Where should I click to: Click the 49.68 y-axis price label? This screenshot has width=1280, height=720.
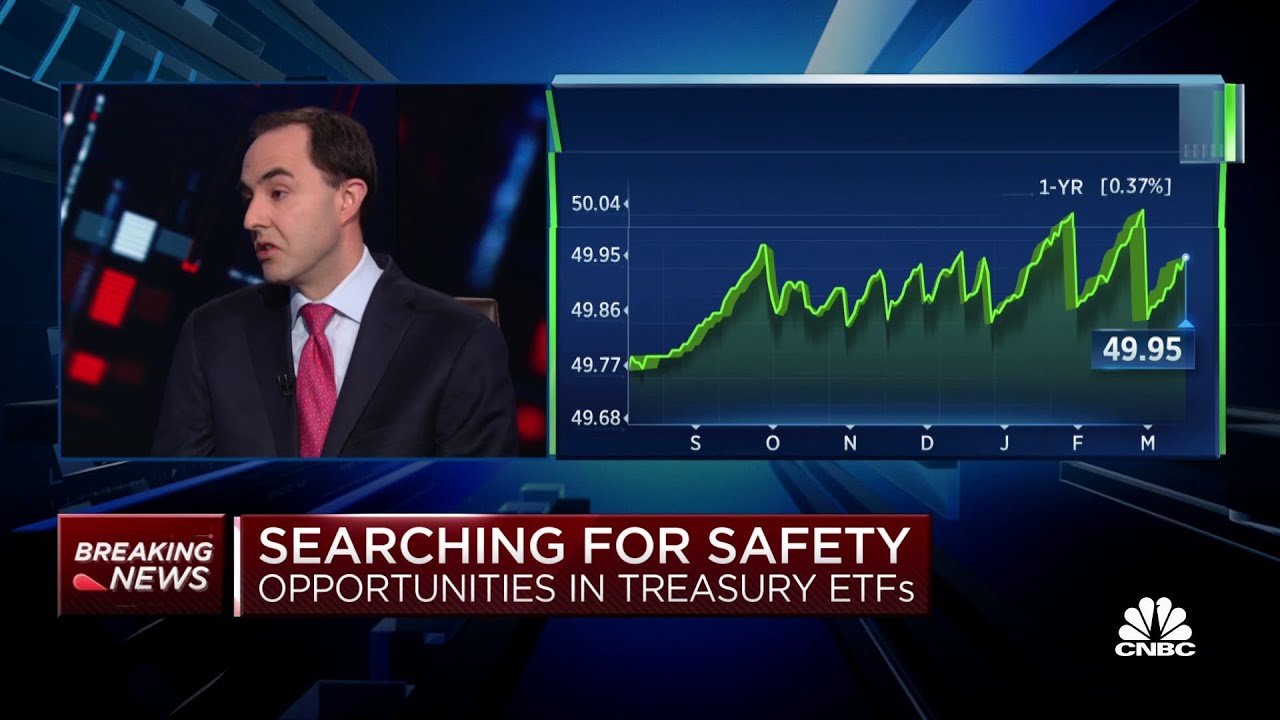[595, 417]
